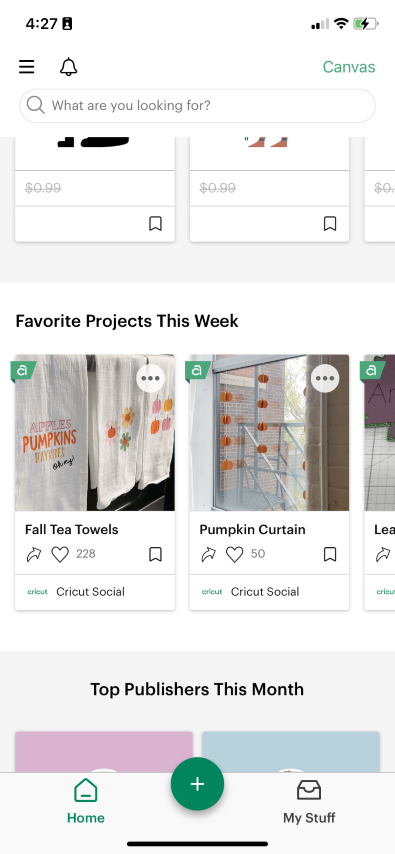This screenshot has height=854, width=395.
Task: Open the pink top publisher card
Action: coord(104,752)
